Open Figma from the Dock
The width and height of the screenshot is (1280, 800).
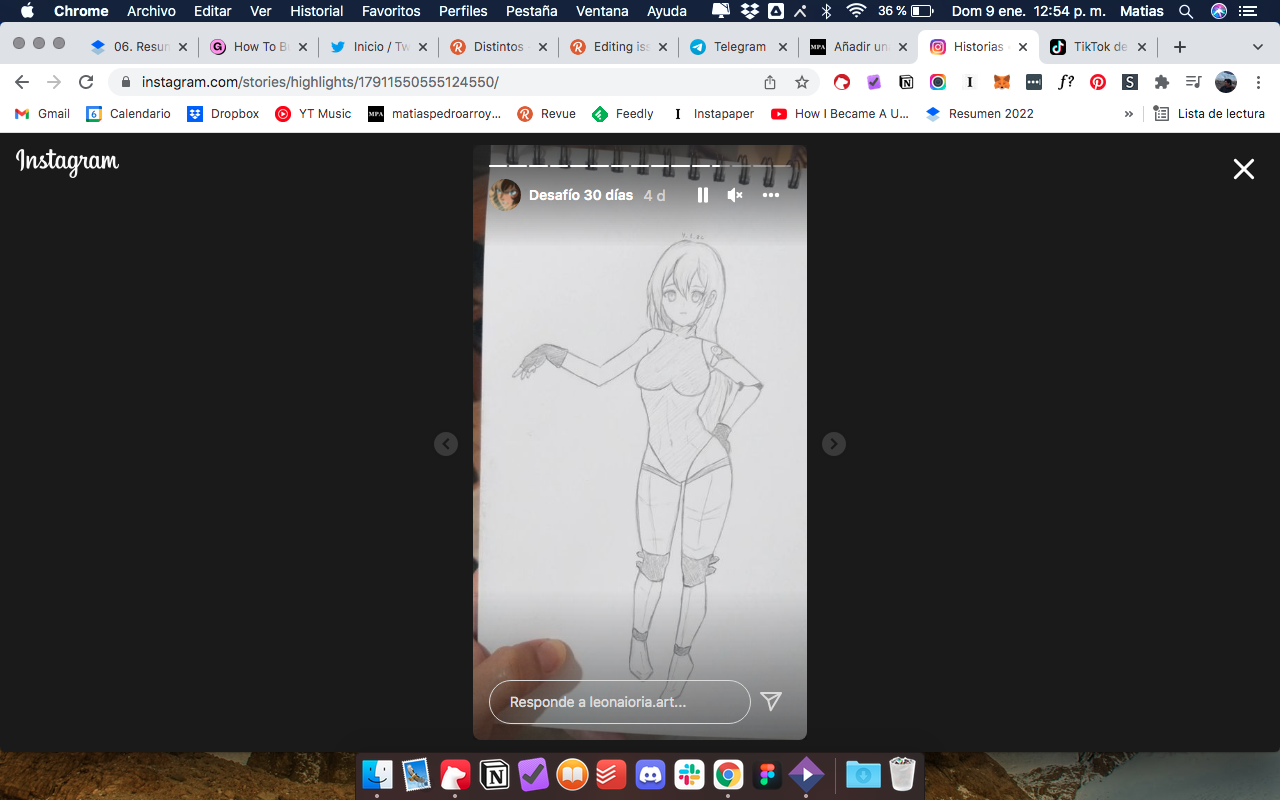click(x=767, y=774)
